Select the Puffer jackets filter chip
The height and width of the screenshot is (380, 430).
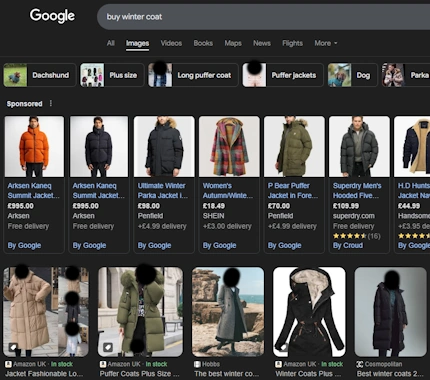[x=283, y=75]
